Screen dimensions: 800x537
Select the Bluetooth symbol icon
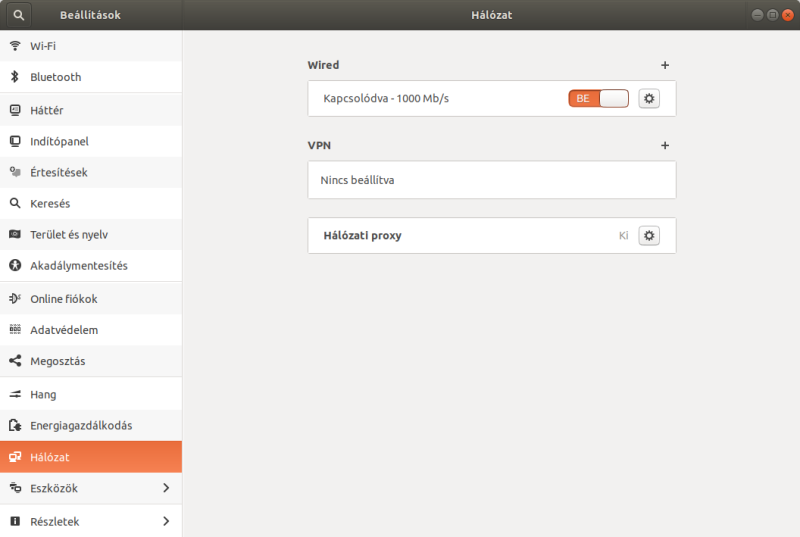(x=15, y=77)
